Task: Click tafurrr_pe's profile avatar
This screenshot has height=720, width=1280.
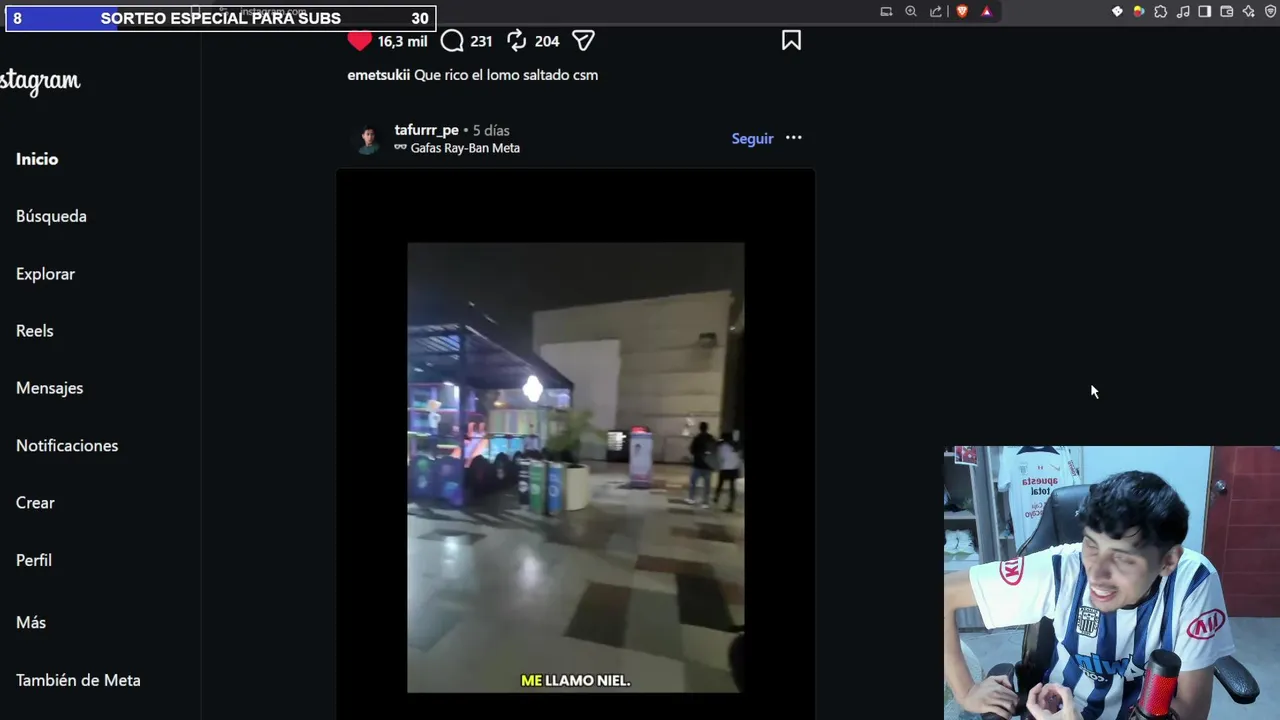Action: pyautogui.click(x=369, y=139)
